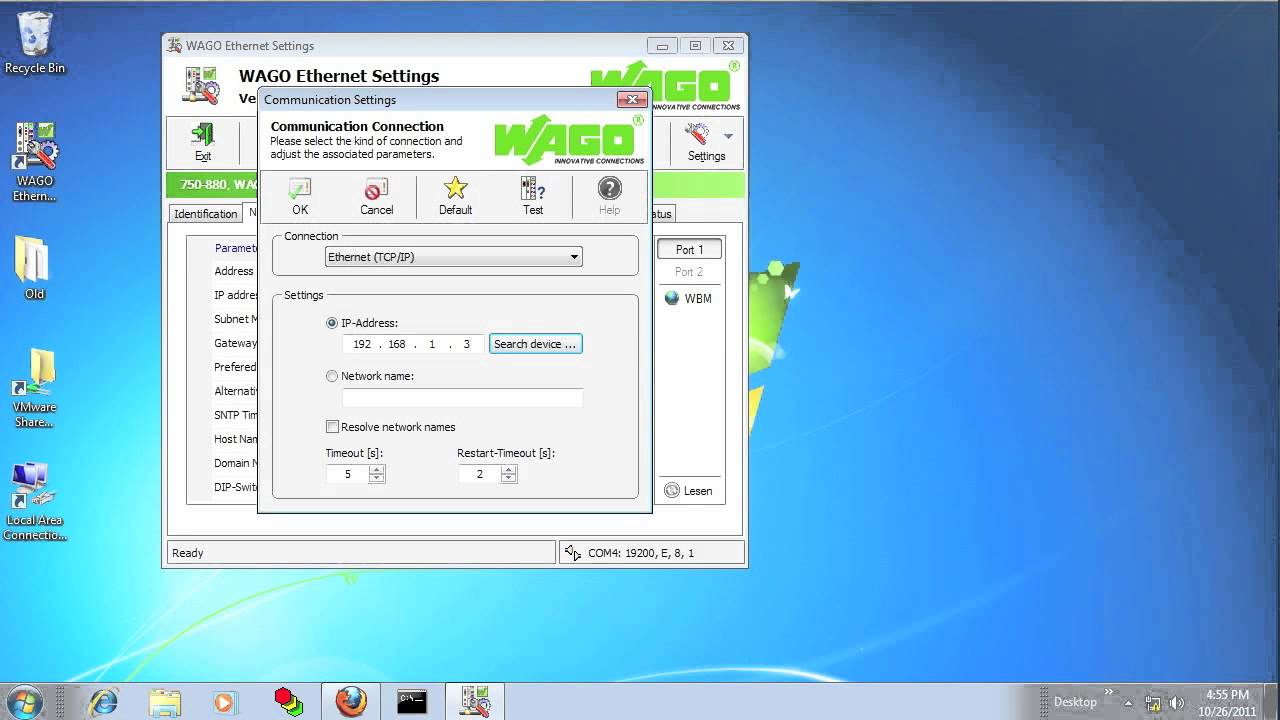Switch to the Identification tab
The height and width of the screenshot is (720, 1280).
[205, 214]
